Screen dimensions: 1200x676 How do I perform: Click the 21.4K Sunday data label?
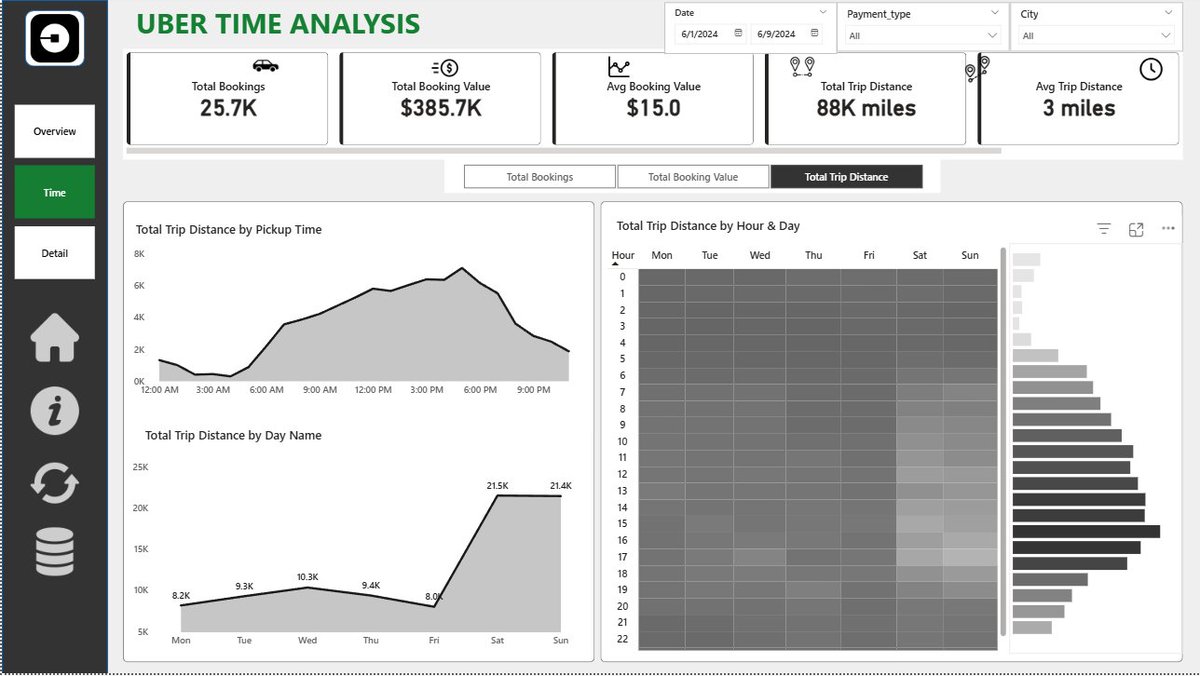coord(560,486)
